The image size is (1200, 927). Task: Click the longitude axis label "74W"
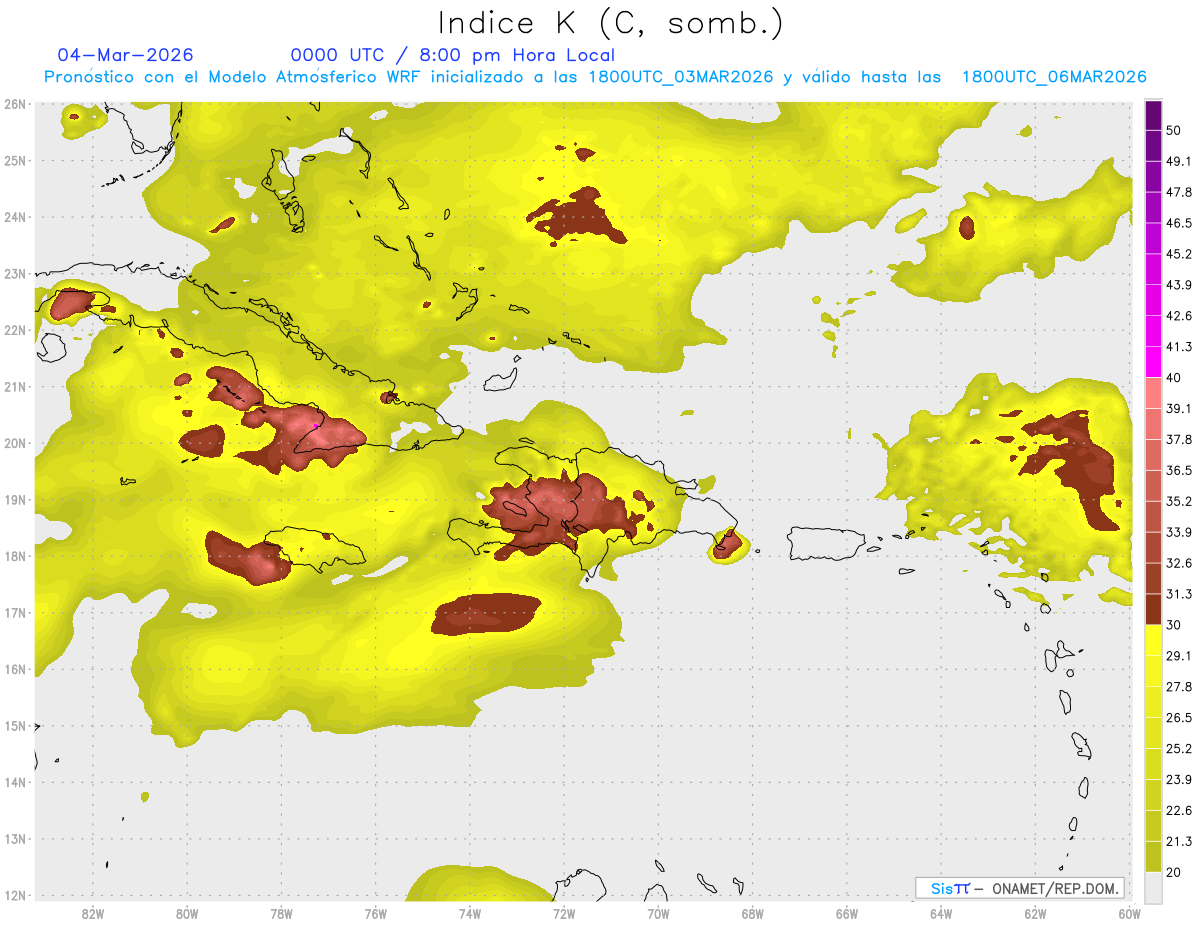click(x=469, y=913)
